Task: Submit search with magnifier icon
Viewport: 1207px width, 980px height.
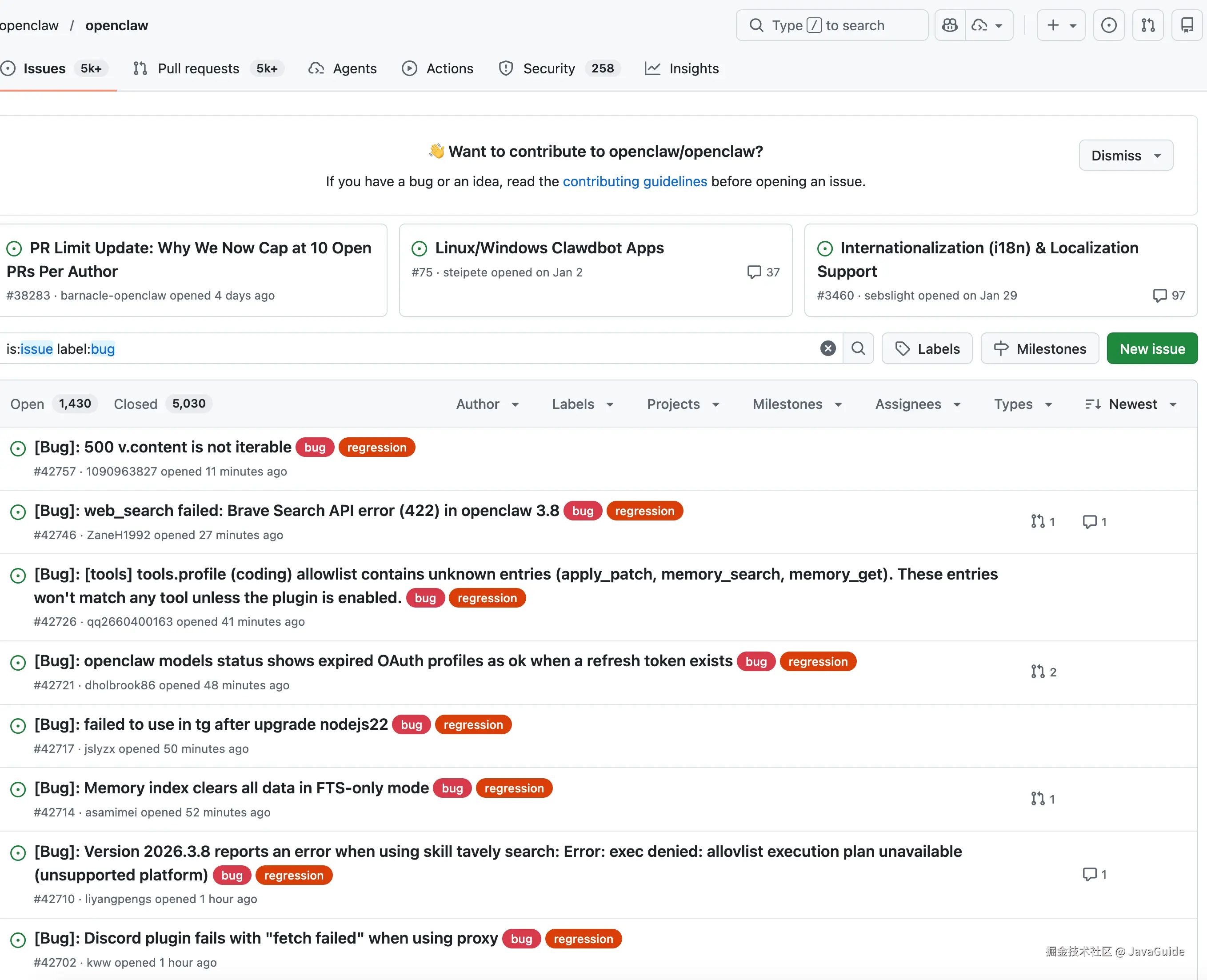Action: click(x=858, y=348)
